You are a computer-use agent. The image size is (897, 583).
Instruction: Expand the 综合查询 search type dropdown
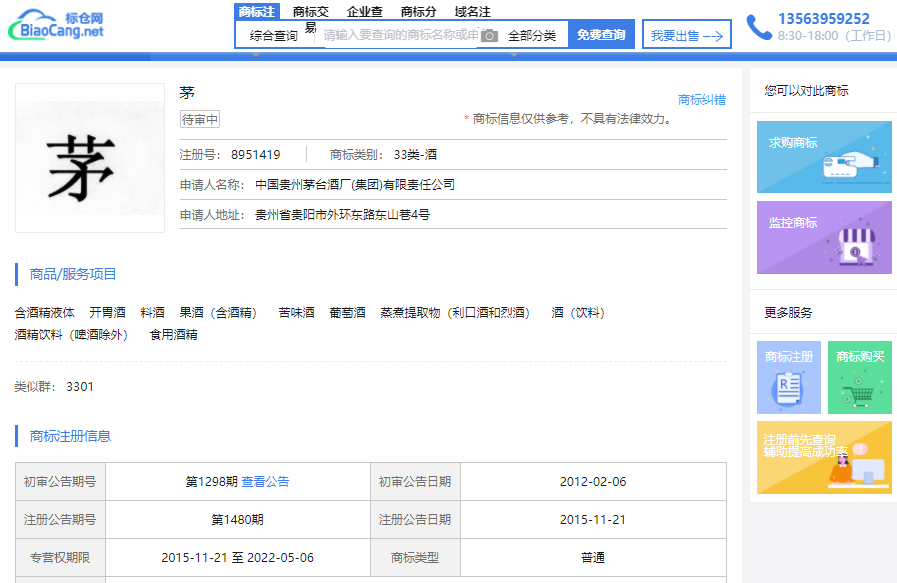click(x=273, y=35)
